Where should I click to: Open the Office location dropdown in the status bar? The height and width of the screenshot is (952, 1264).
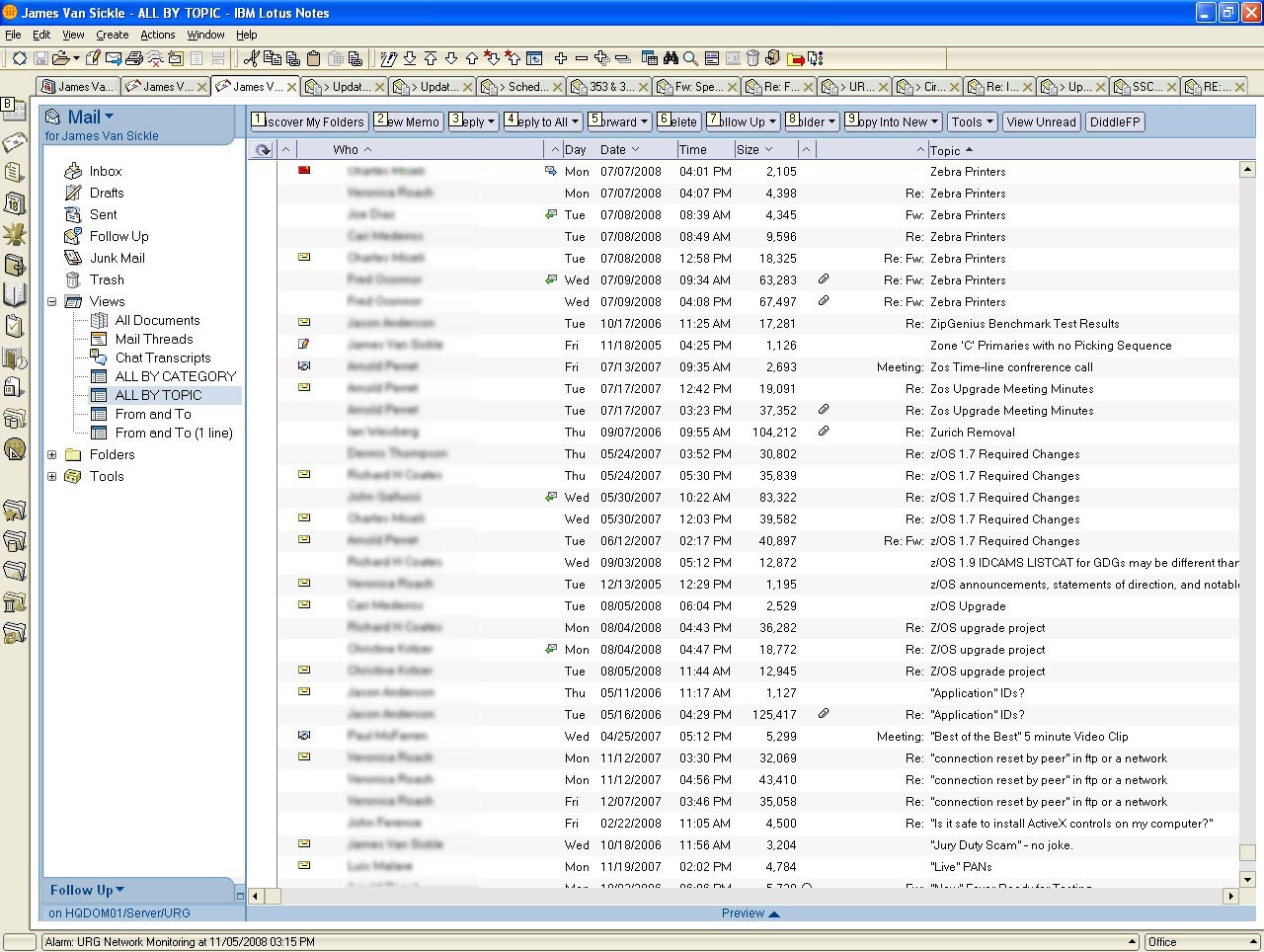pos(1202,942)
